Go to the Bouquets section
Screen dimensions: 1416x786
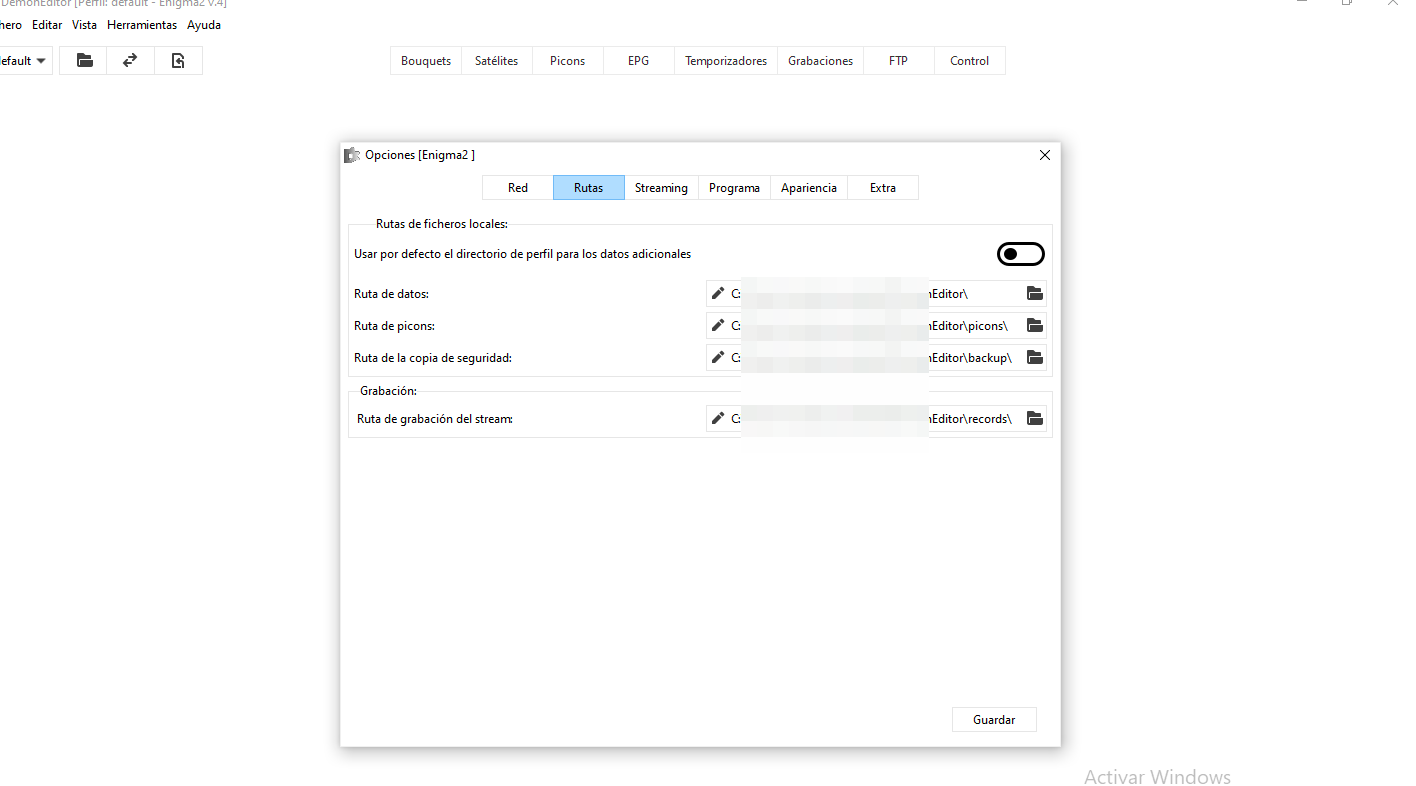point(426,61)
